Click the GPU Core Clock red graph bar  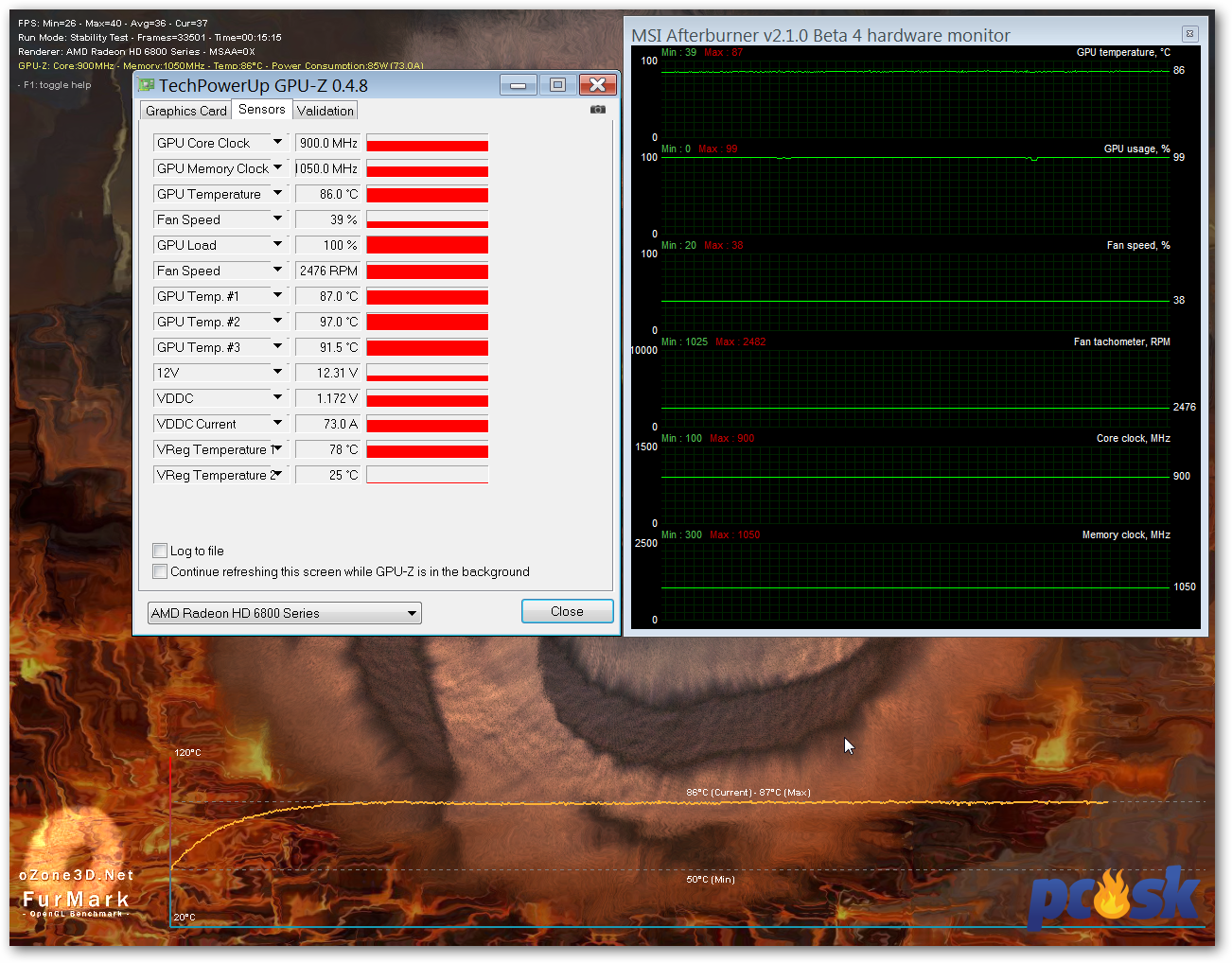point(428,143)
